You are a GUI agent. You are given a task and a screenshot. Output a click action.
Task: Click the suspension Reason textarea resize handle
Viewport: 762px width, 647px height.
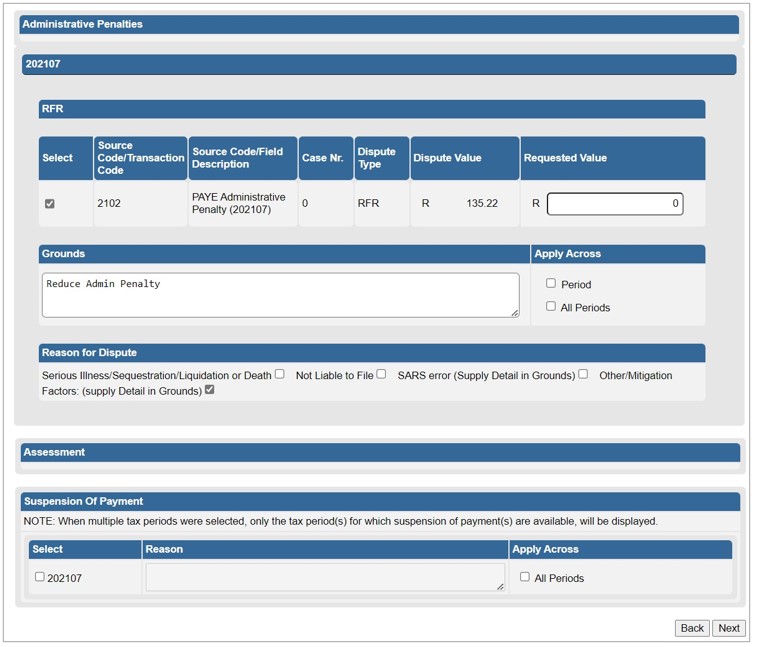[x=500, y=587]
